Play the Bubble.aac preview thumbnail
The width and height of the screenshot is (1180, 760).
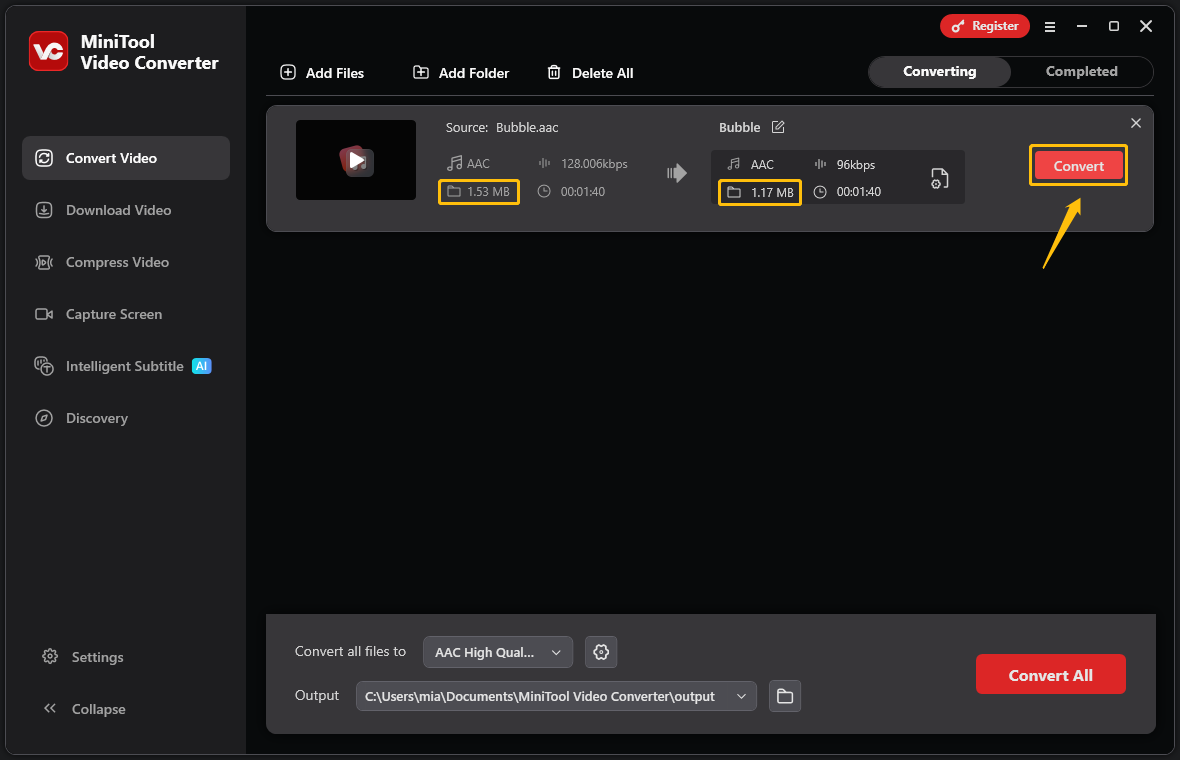coord(356,160)
